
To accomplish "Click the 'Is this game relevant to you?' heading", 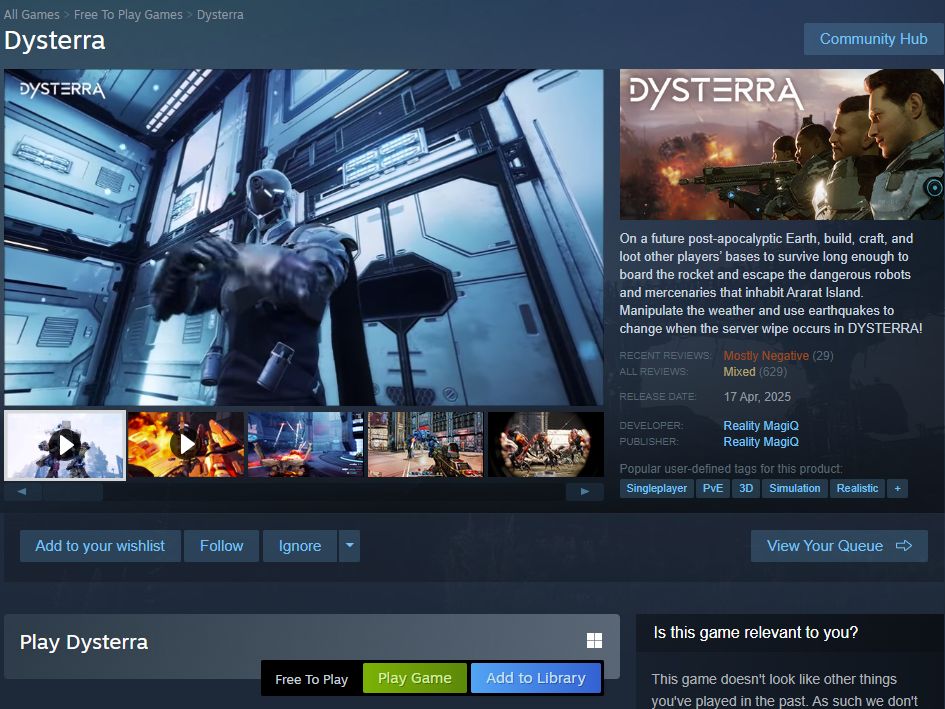I will pyautogui.click(x=756, y=632).
